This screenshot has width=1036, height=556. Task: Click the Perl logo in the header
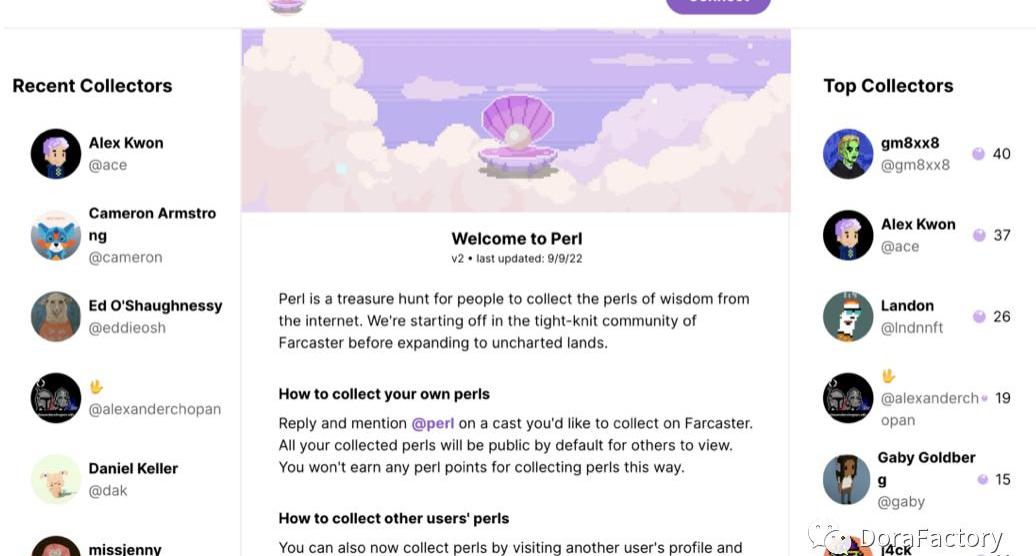tap(287, 5)
